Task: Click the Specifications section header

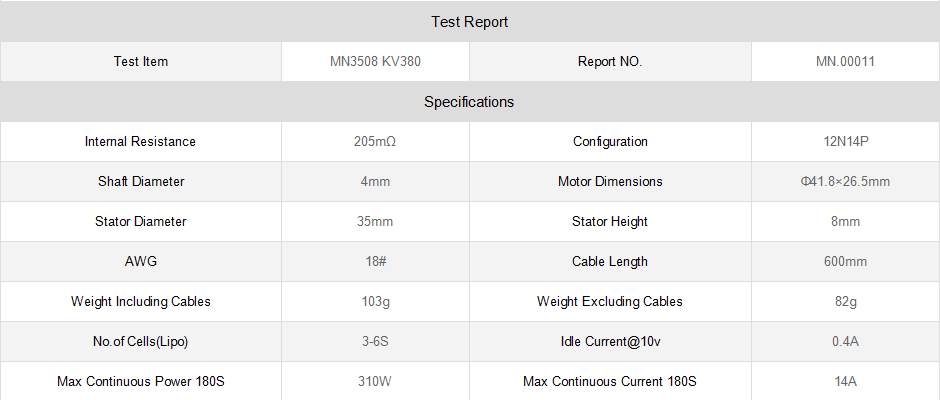Action: [469, 102]
